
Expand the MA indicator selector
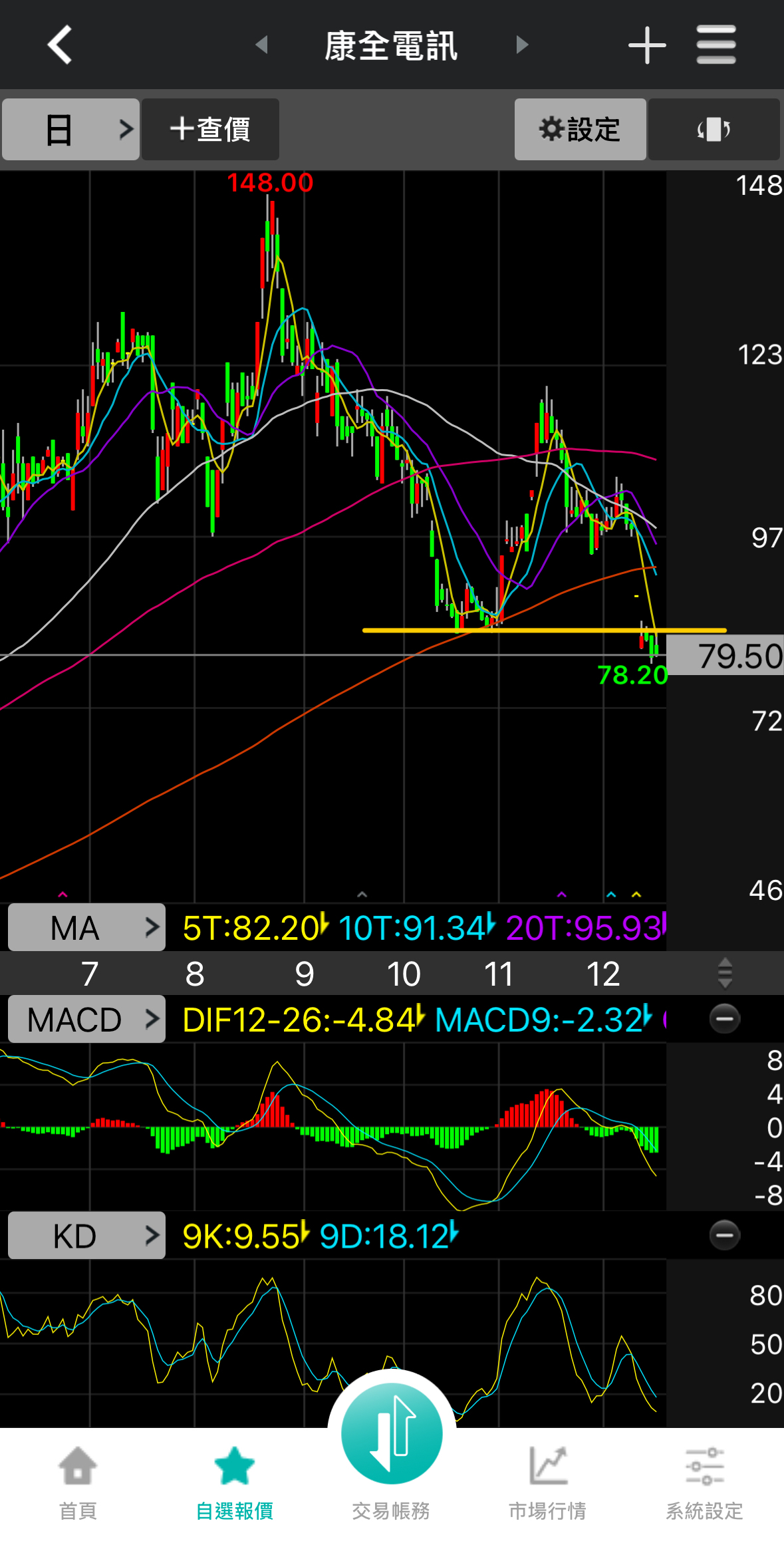click(86, 927)
